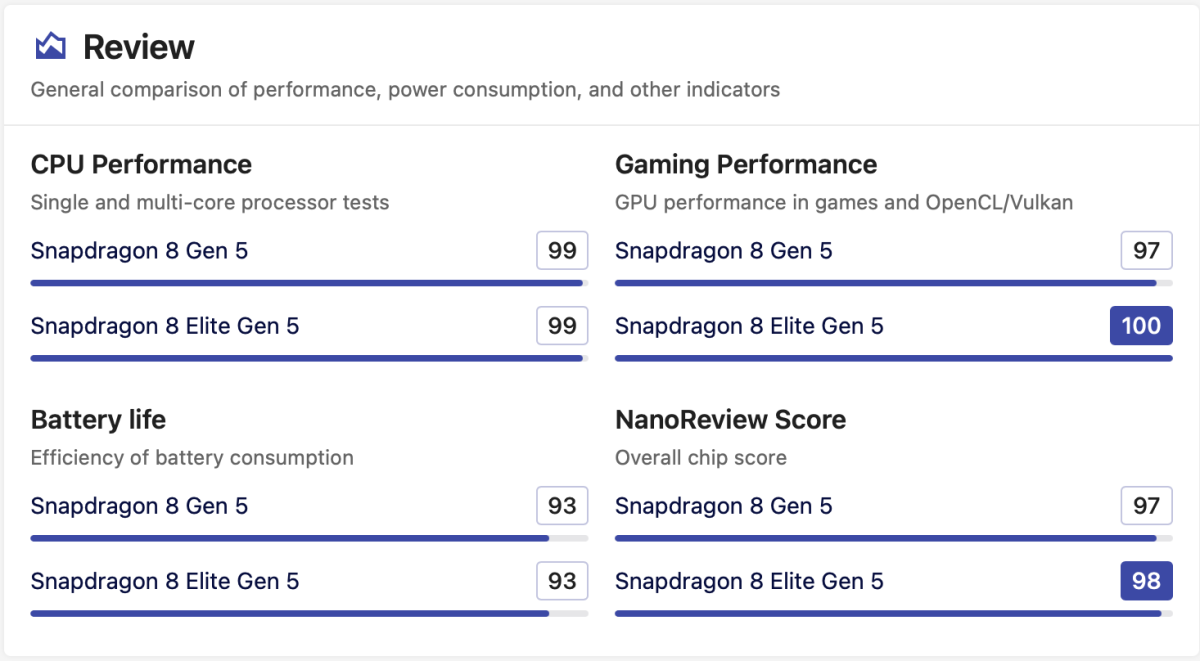The height and width of the screenshot is (661, 1200).
Task: Click Snapdragon 8 Elite Gen 5 under CPU Performance
Action: (165, 326)
